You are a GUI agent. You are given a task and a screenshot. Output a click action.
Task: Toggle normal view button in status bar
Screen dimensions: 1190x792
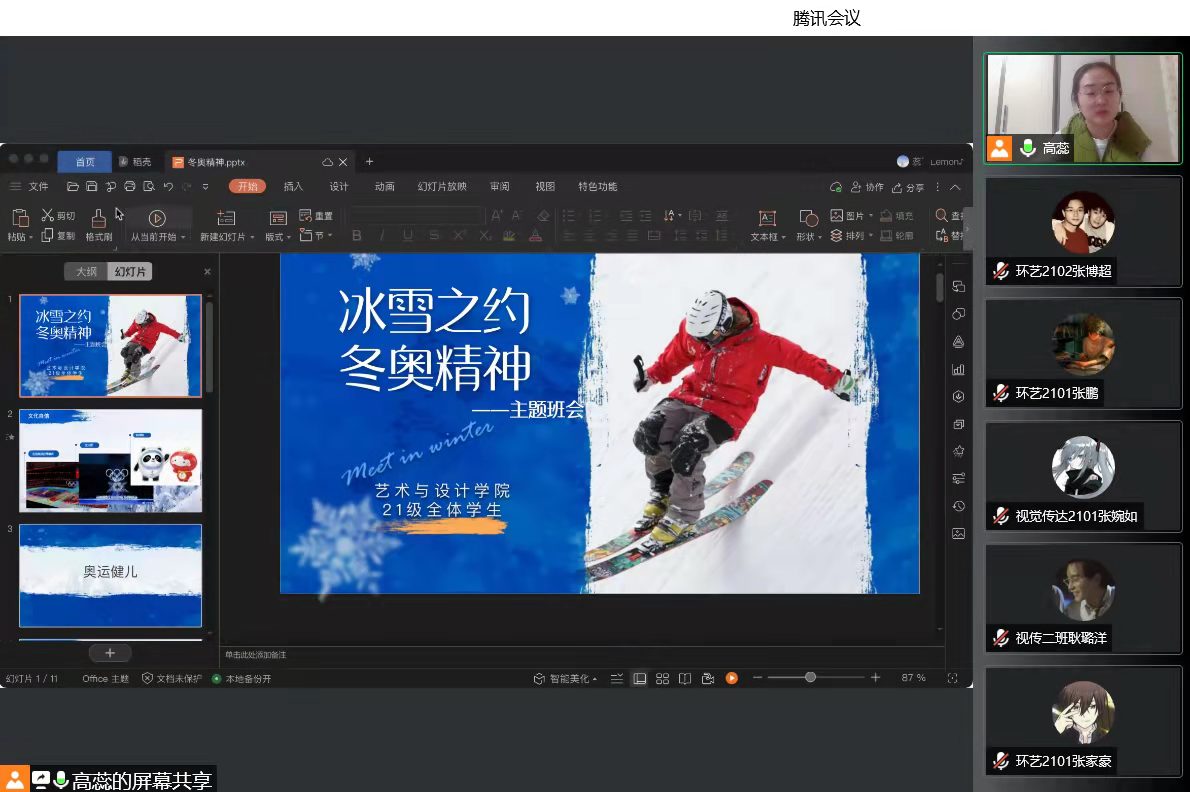tap(639, 678)
